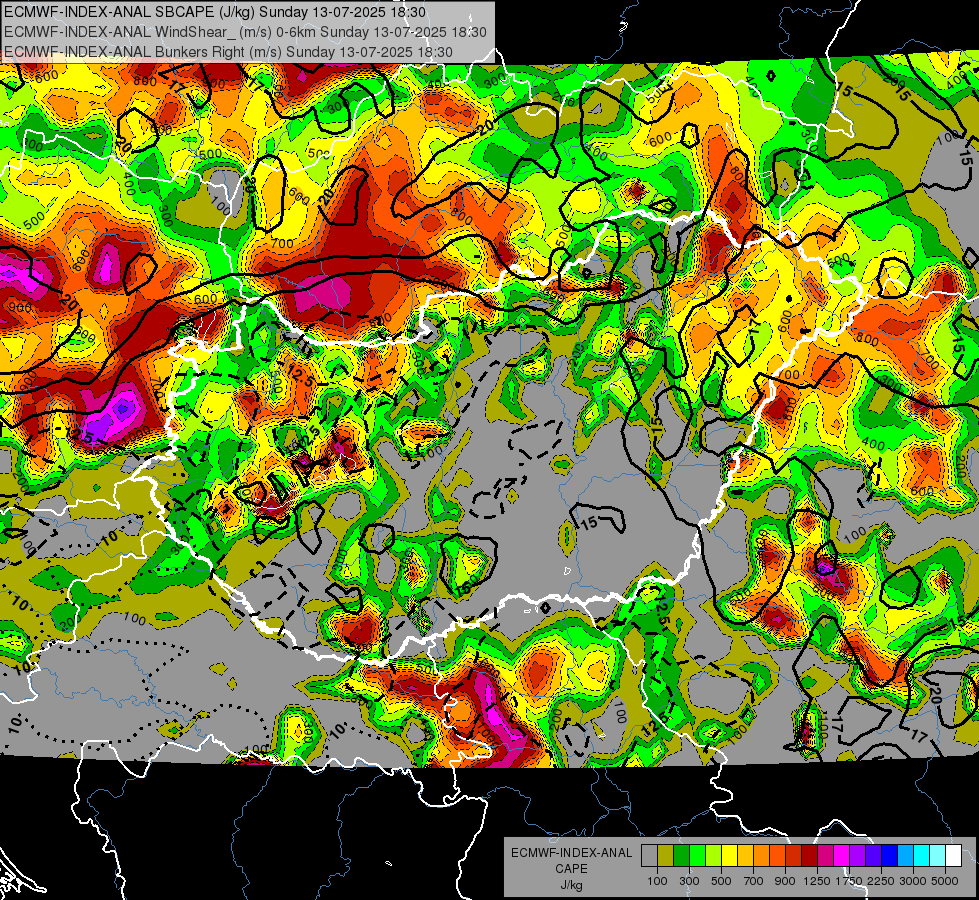This screenshot has height=900, width=979.
Task: Click the 1750 legend scale value
Action: click(848, 881)
